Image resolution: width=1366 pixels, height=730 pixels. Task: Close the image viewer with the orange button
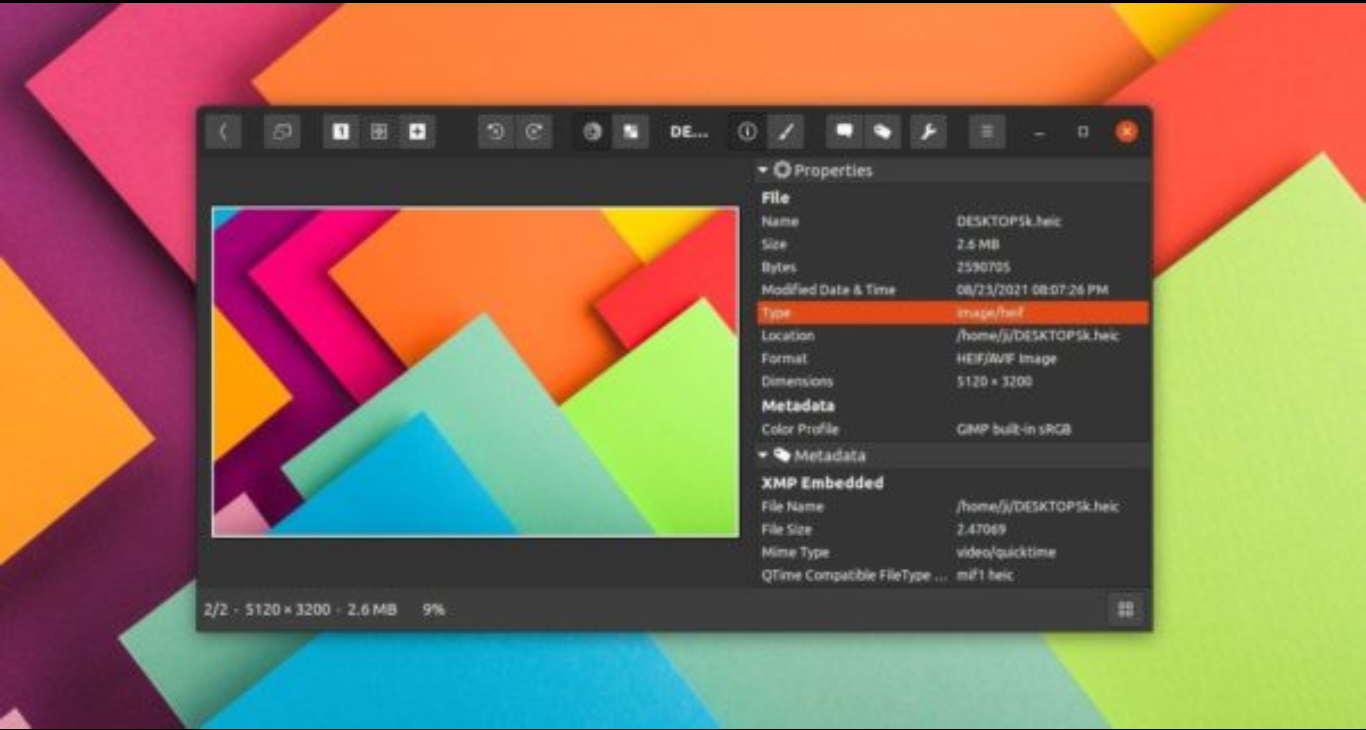[1126, 131]
